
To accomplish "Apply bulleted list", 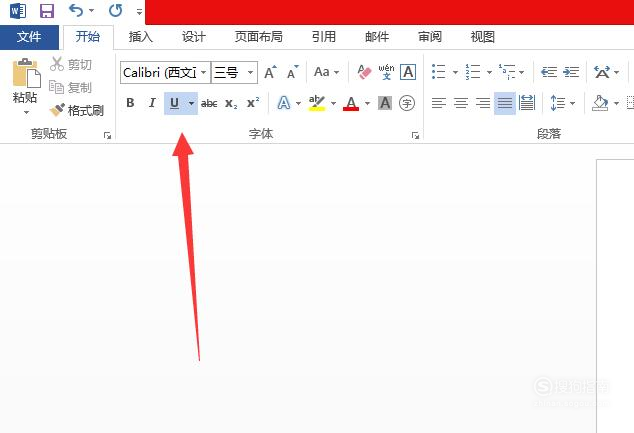I will (x=439, y=72).
